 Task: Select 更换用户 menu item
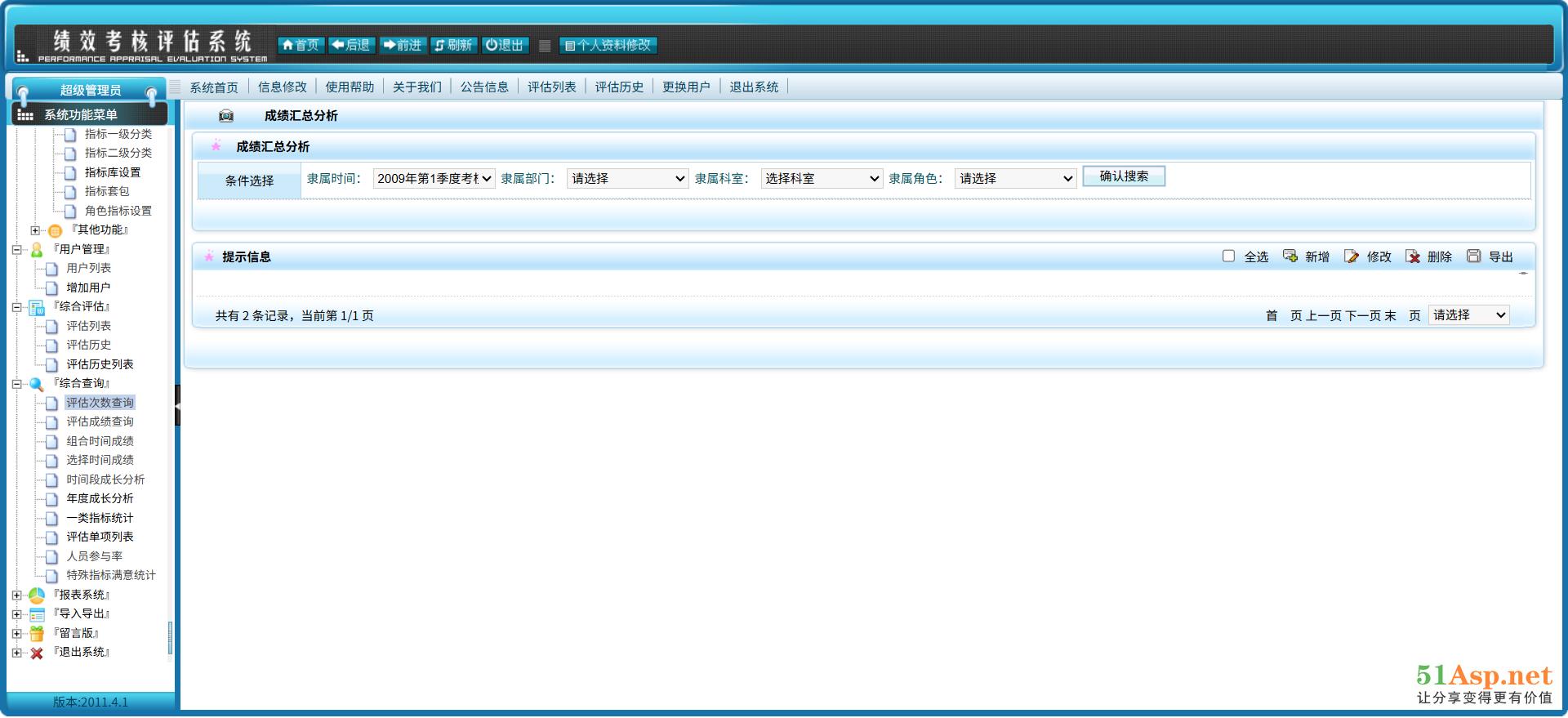(686, 87)
